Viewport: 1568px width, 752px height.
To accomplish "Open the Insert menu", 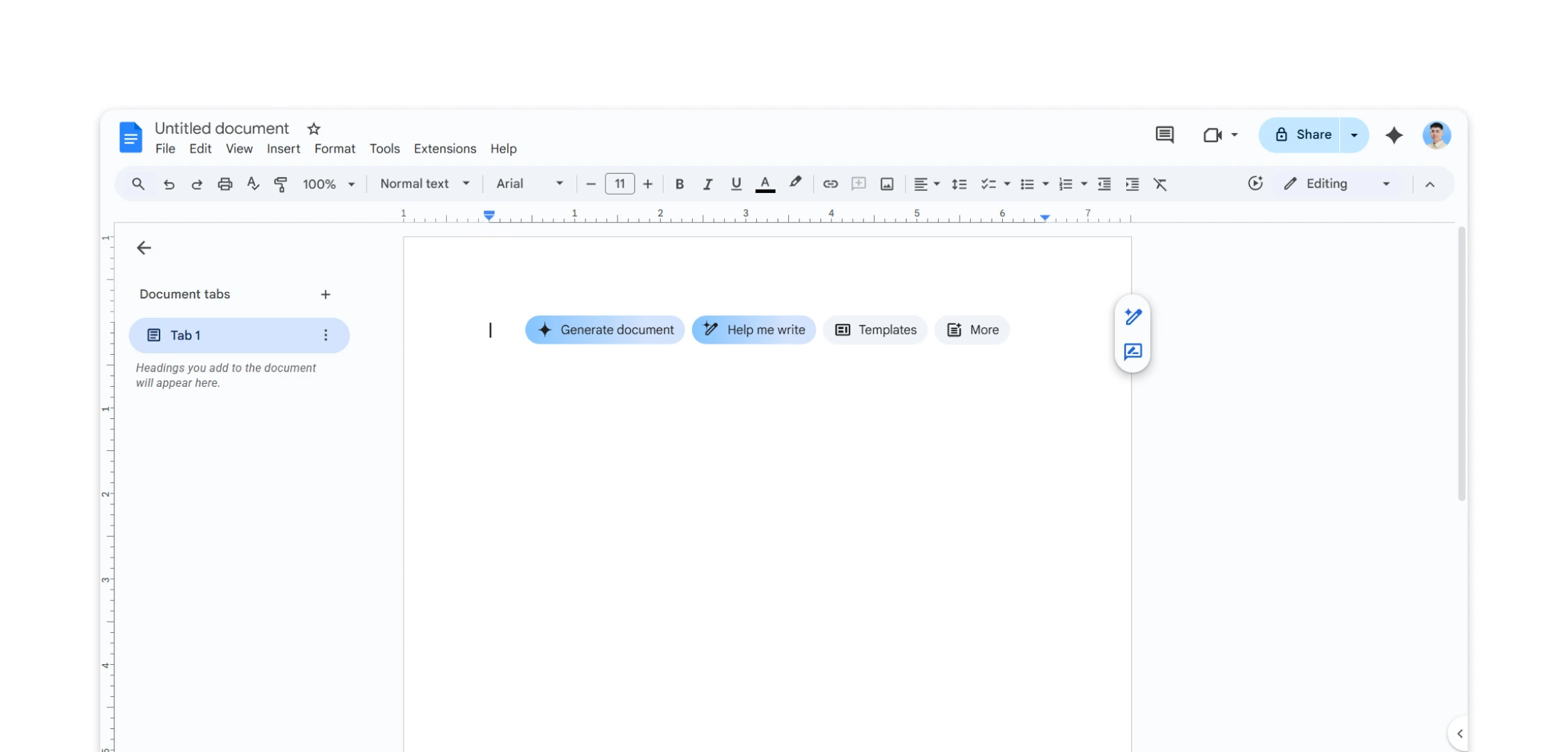I will (283, 148).
